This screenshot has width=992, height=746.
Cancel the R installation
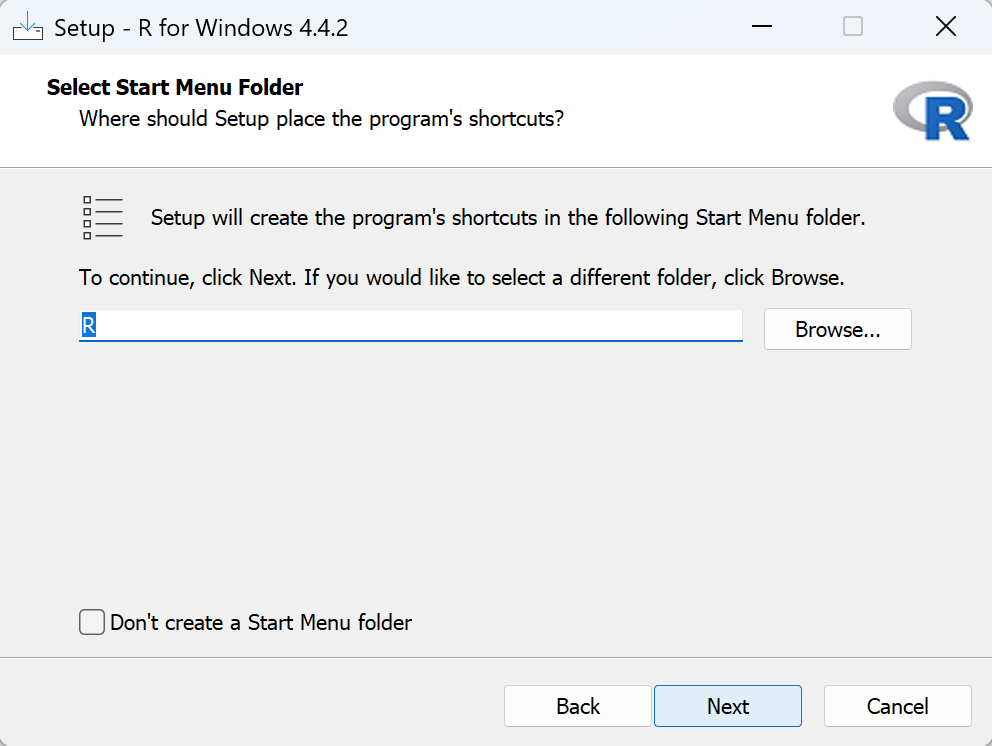(x=897, y=706)
